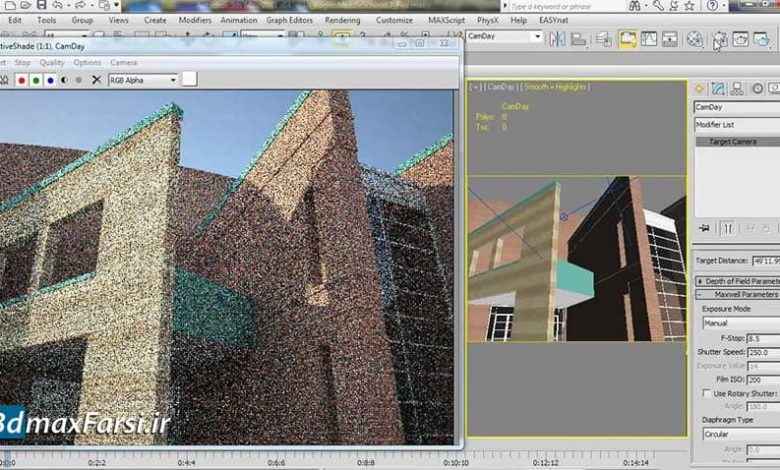Toggle the red channel in ActiveShade window
The height and width of the screenshot is (470, 780).
click(21, 80)
